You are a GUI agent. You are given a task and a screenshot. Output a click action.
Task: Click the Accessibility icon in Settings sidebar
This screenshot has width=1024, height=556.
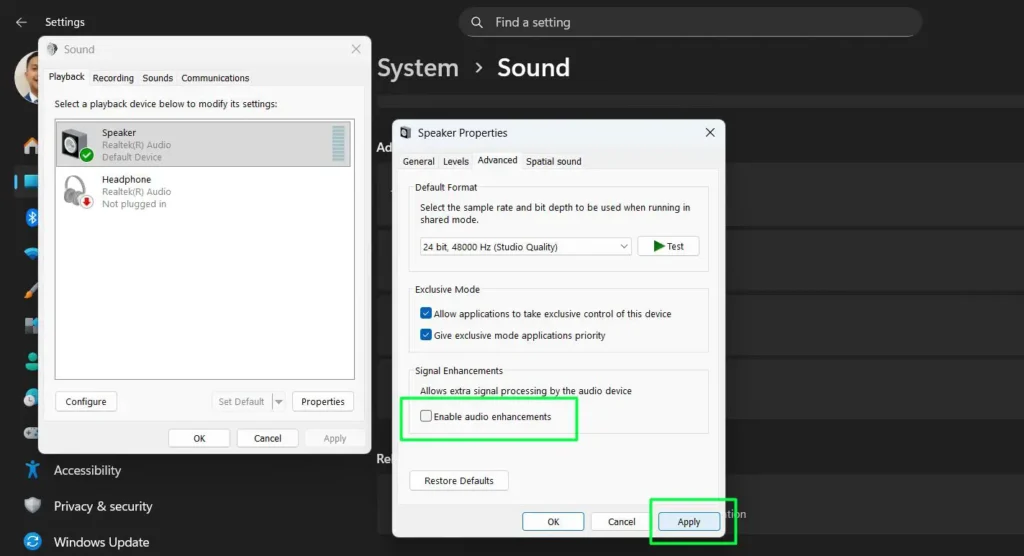32,470
